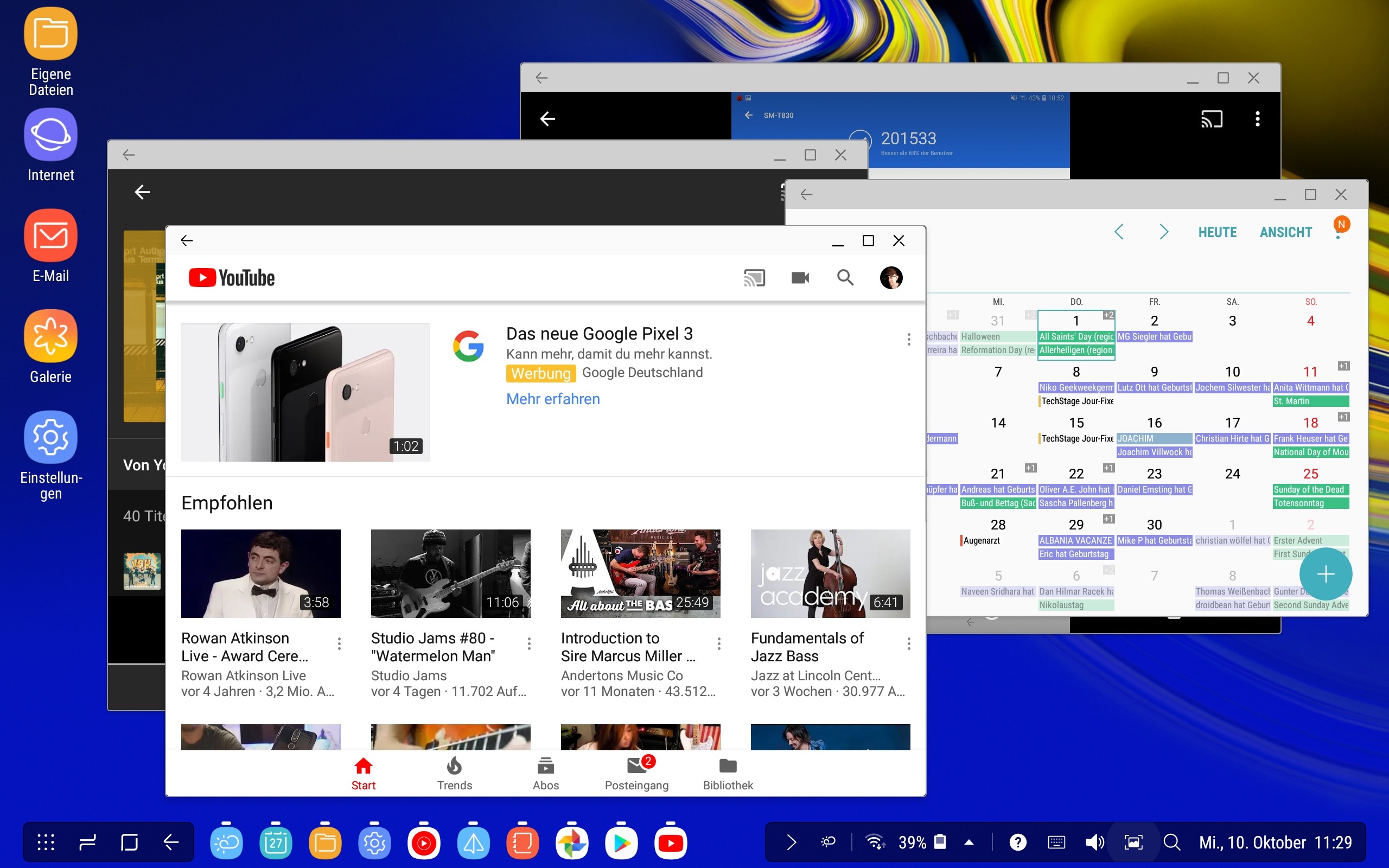Click the YouTube cast icon
This screenshot has width=1389, height=868.
coord(754,278)
